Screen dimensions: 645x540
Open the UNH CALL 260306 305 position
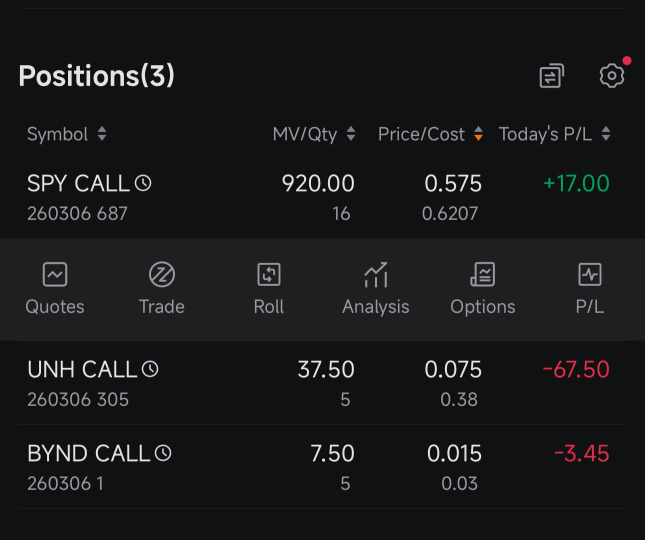pos(322,383)
